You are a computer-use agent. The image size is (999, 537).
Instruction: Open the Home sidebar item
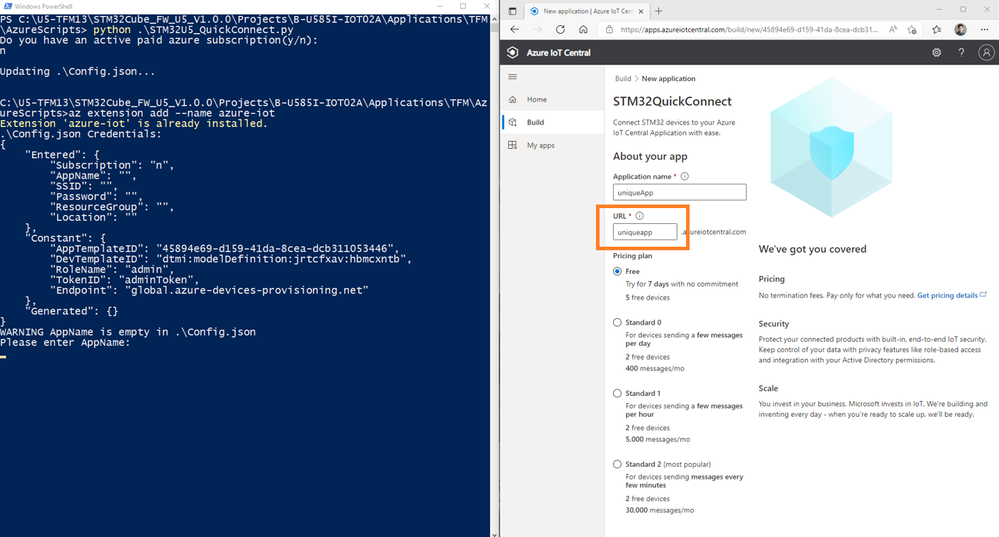553,99
